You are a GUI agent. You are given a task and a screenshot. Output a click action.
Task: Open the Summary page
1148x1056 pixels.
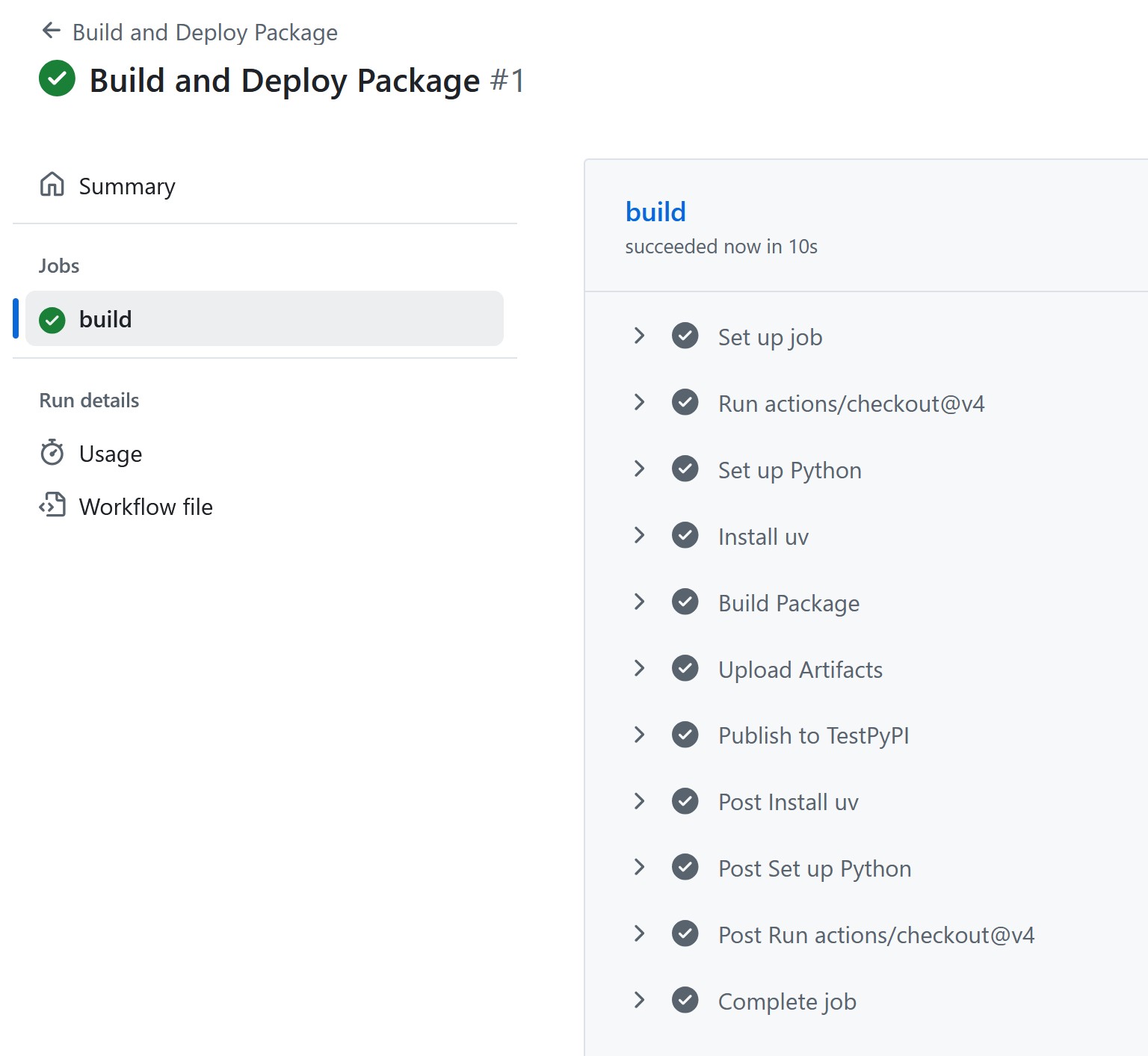127,186
